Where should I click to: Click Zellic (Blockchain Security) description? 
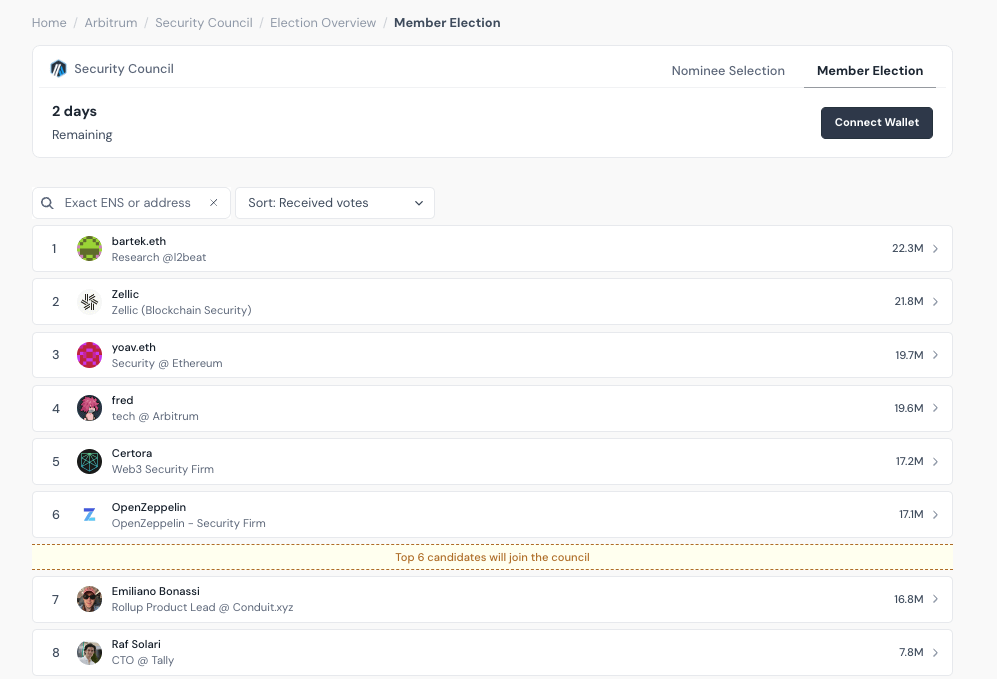point(181,310)
